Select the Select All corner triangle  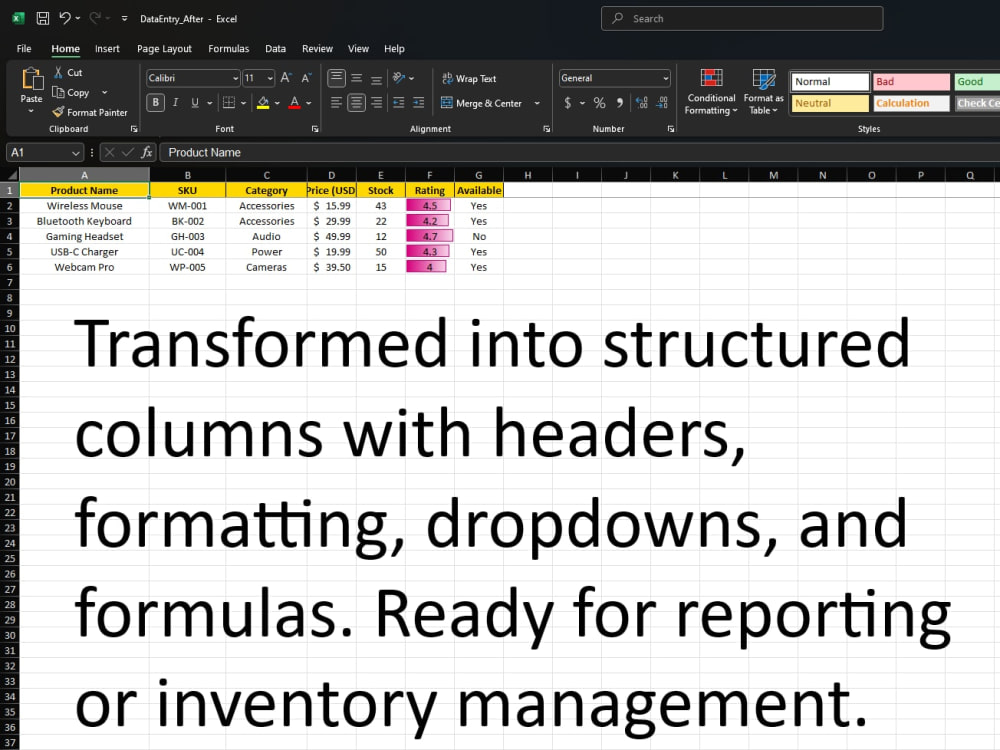pyautogui.click(x=11, y=175)
